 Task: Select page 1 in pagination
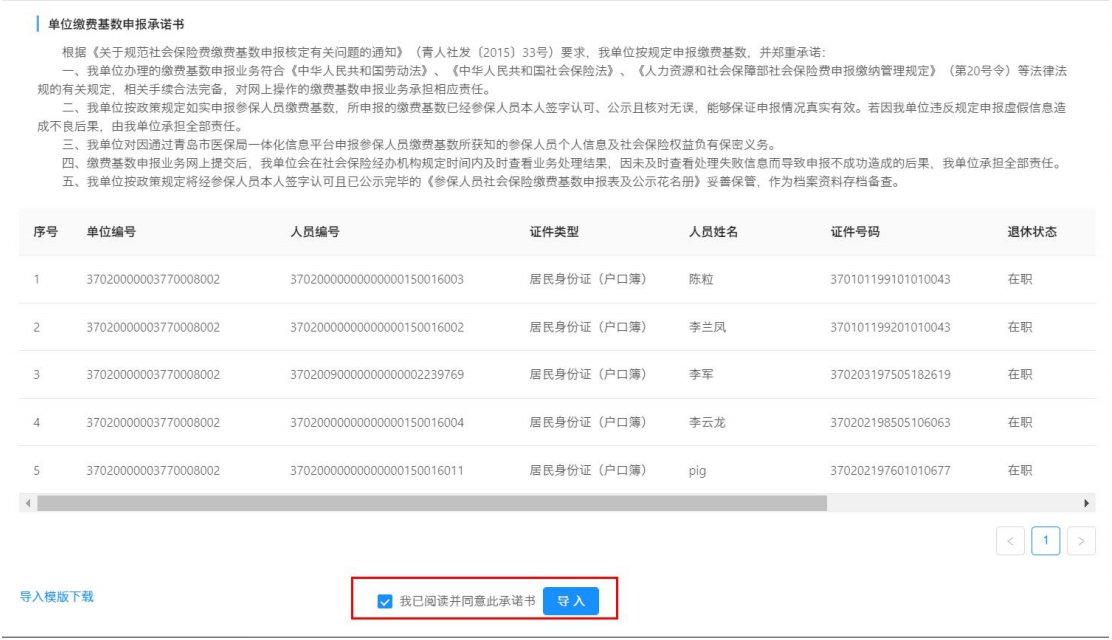click(1045, 541)
